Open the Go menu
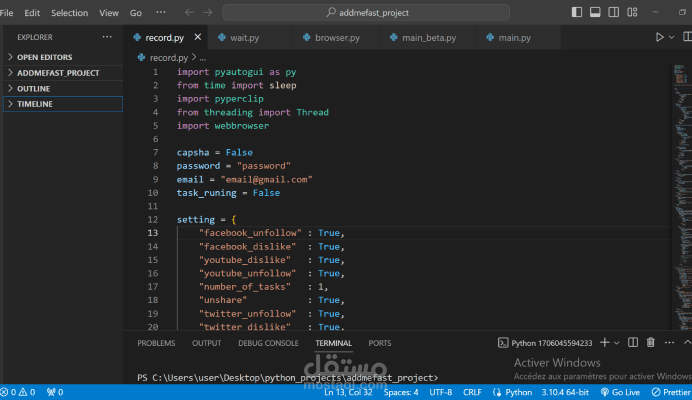 tap(135, 13)
